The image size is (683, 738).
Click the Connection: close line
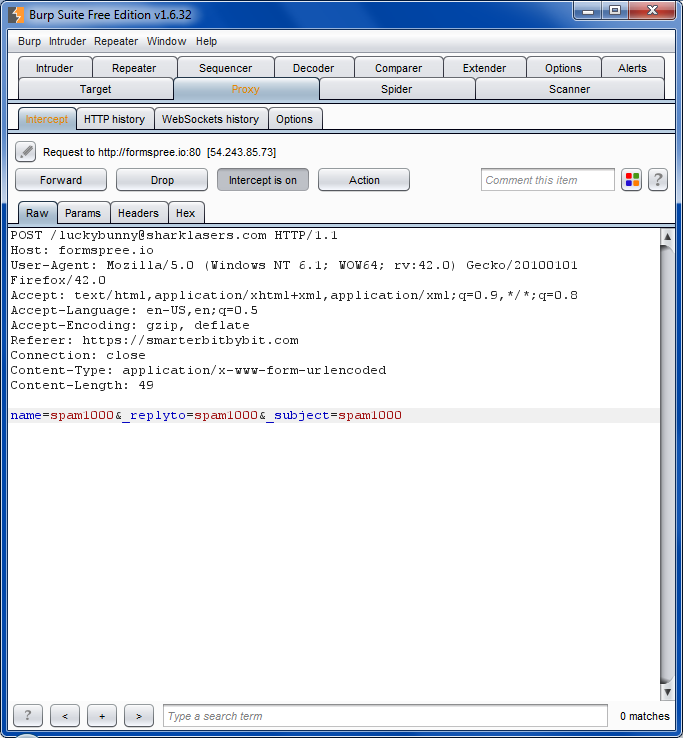click(78, 355)
